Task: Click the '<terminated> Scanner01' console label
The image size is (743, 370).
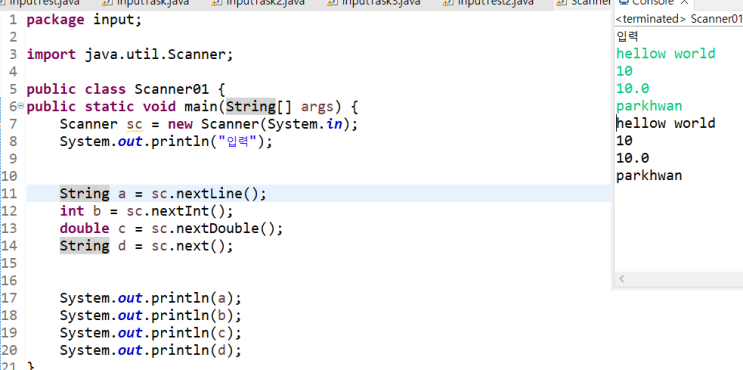Action: point(679,19)
